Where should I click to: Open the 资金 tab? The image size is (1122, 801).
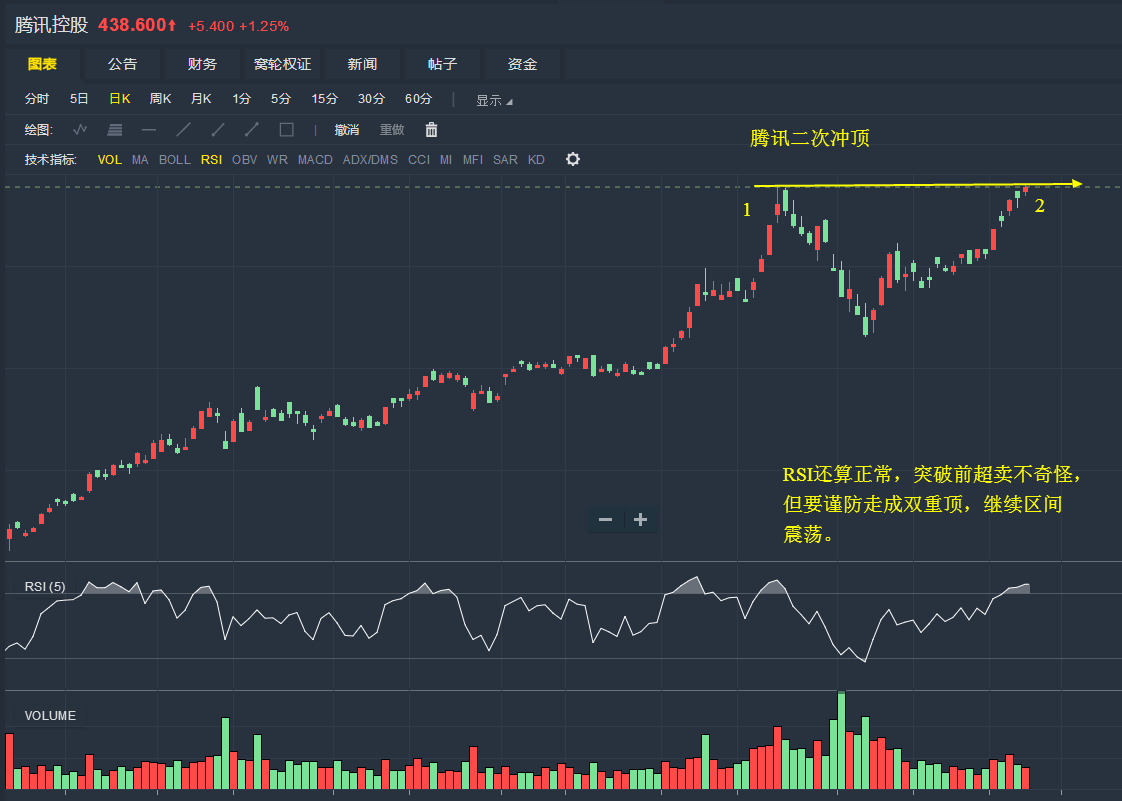pyautogui.click(x=522, y=64)
